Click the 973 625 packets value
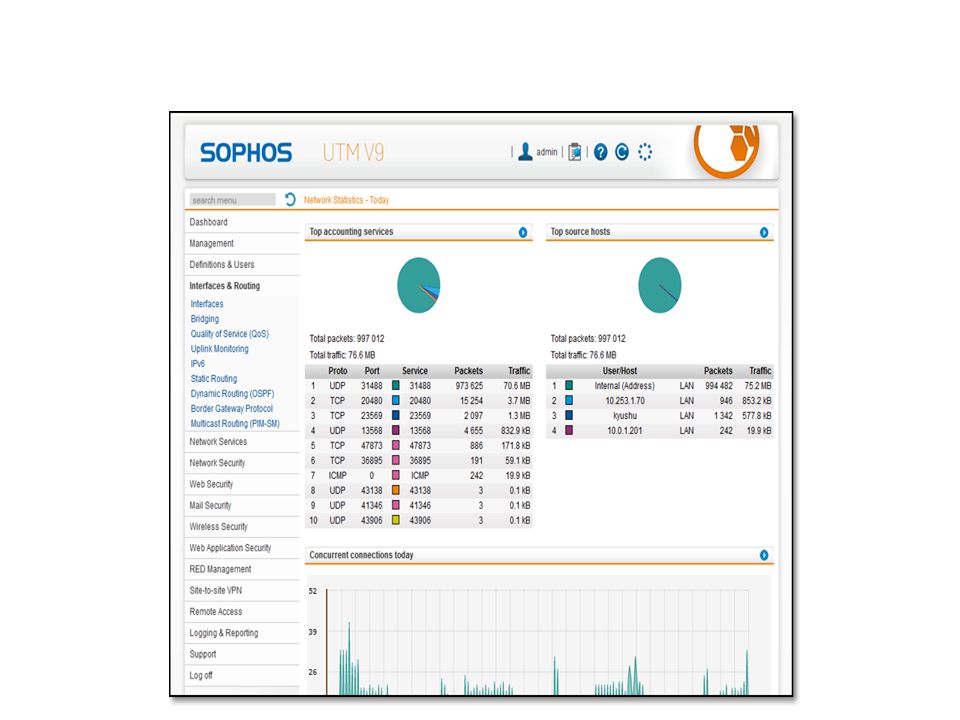 click(x=469, y=386)
